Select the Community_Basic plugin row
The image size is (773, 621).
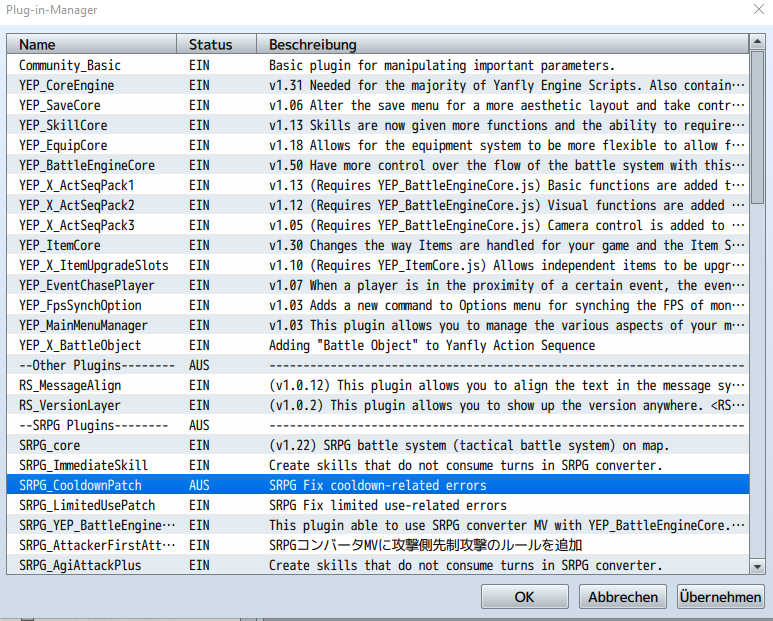click(x=378, y=66)
